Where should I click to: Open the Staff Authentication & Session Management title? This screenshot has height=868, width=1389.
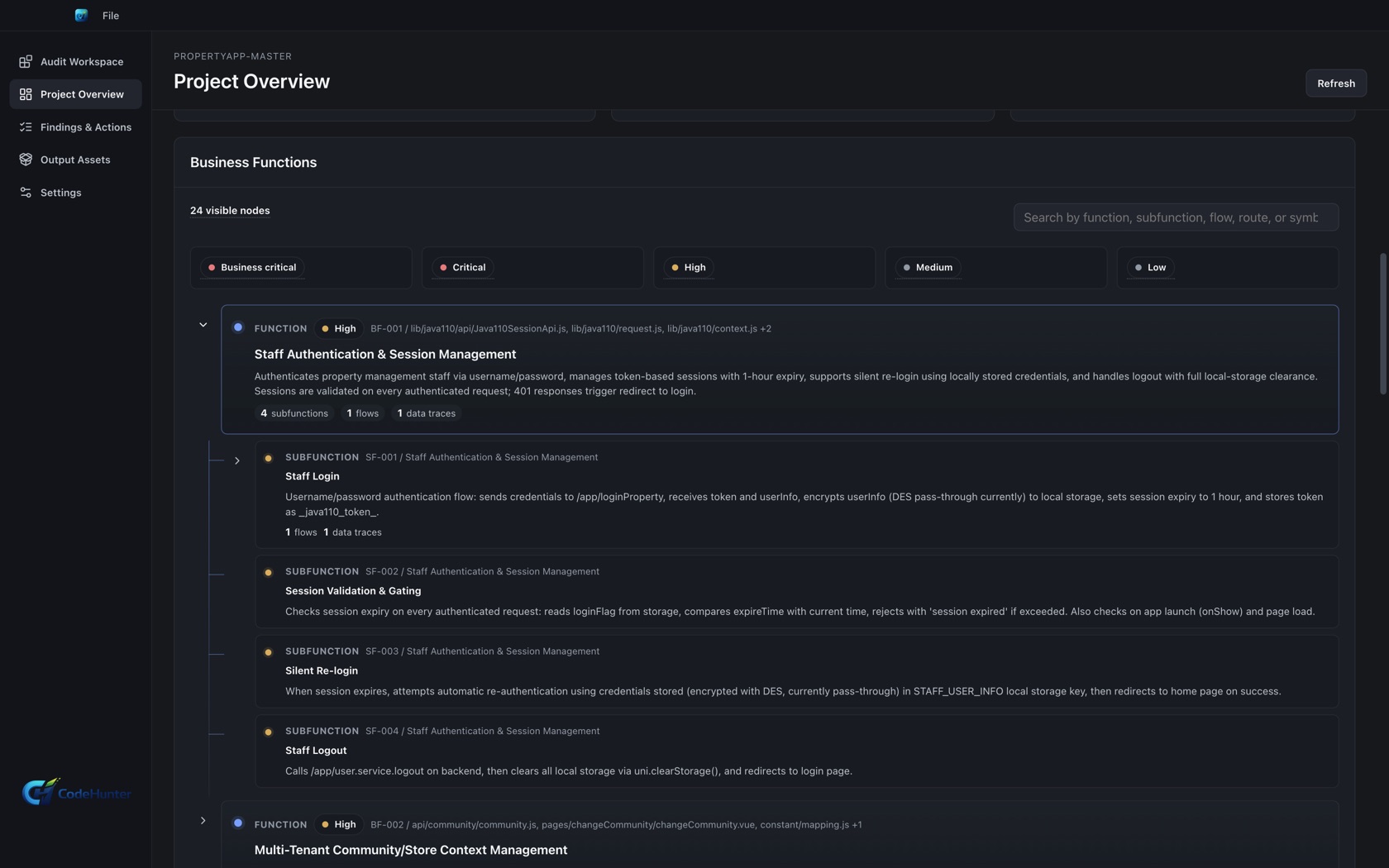pyautogui.click(x=385, y=355)
